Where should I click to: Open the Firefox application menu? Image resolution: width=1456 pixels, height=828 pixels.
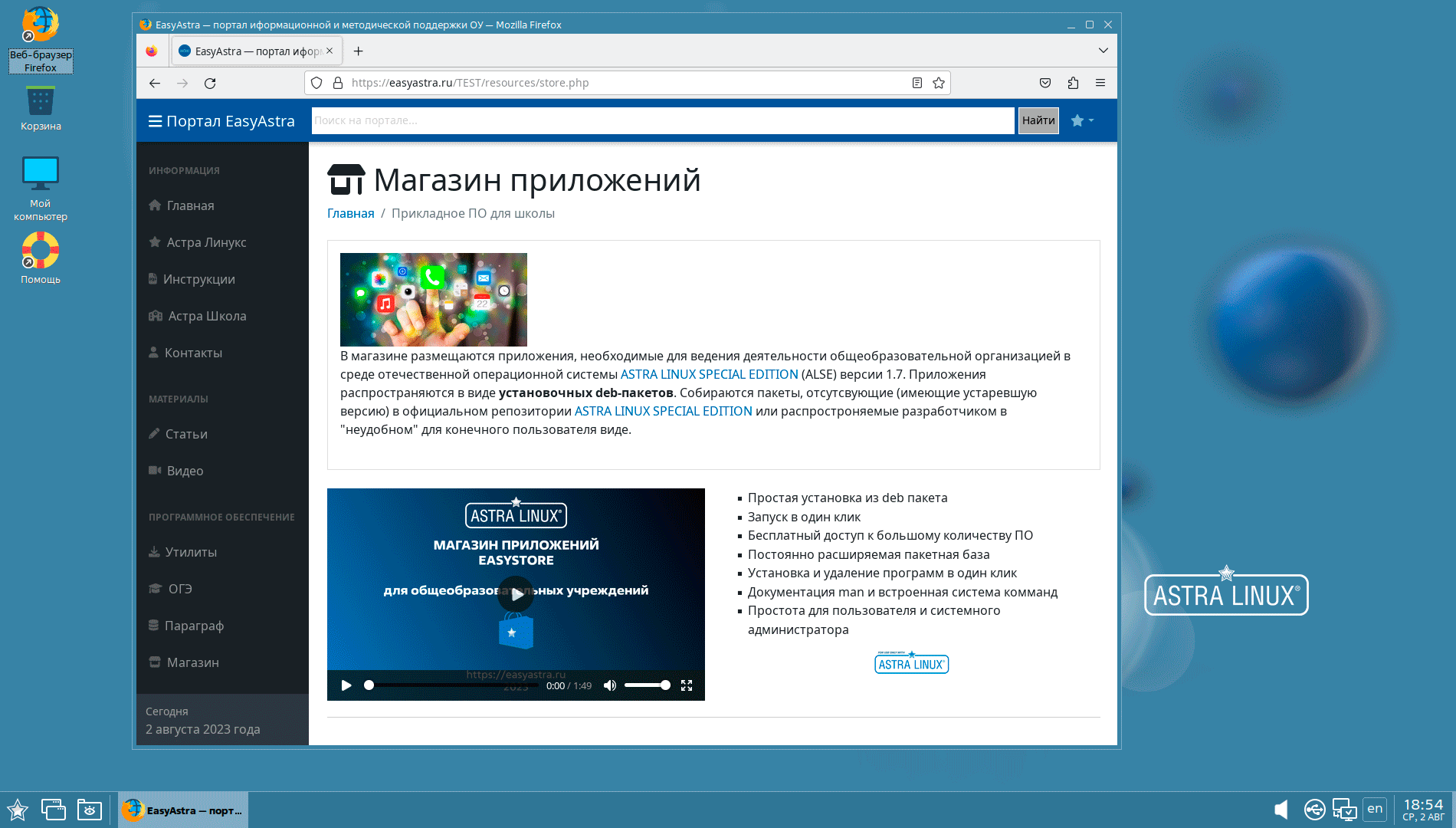coord(1100,83)
